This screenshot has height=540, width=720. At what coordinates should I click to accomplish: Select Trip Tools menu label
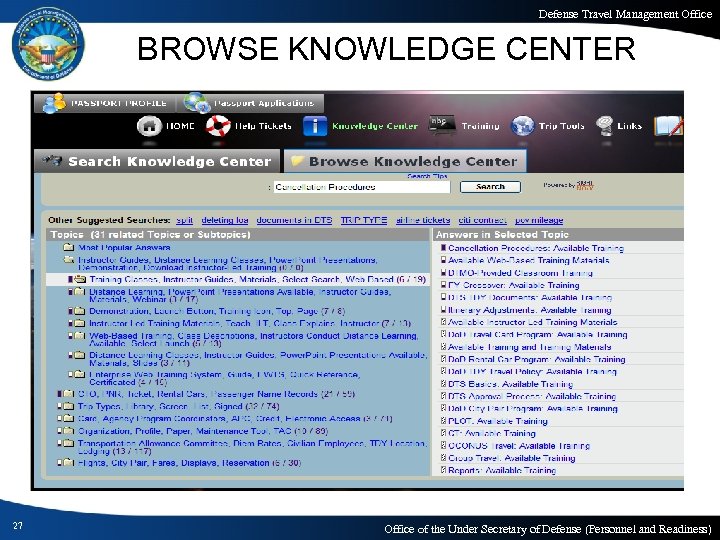tap(562, 126)
